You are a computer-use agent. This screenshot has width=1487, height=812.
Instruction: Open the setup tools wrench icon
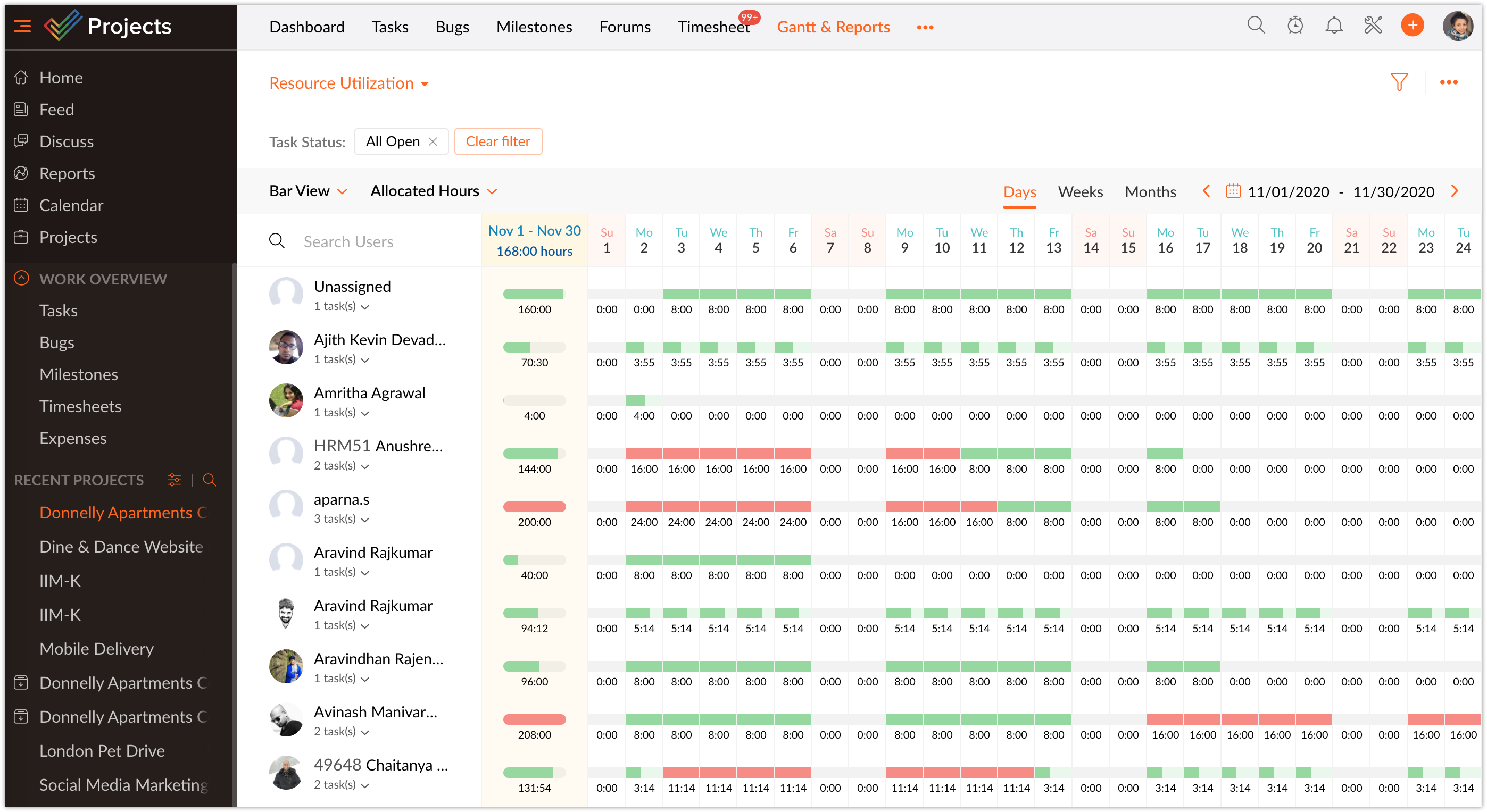pyautogui.click(x=1373, y=26)
